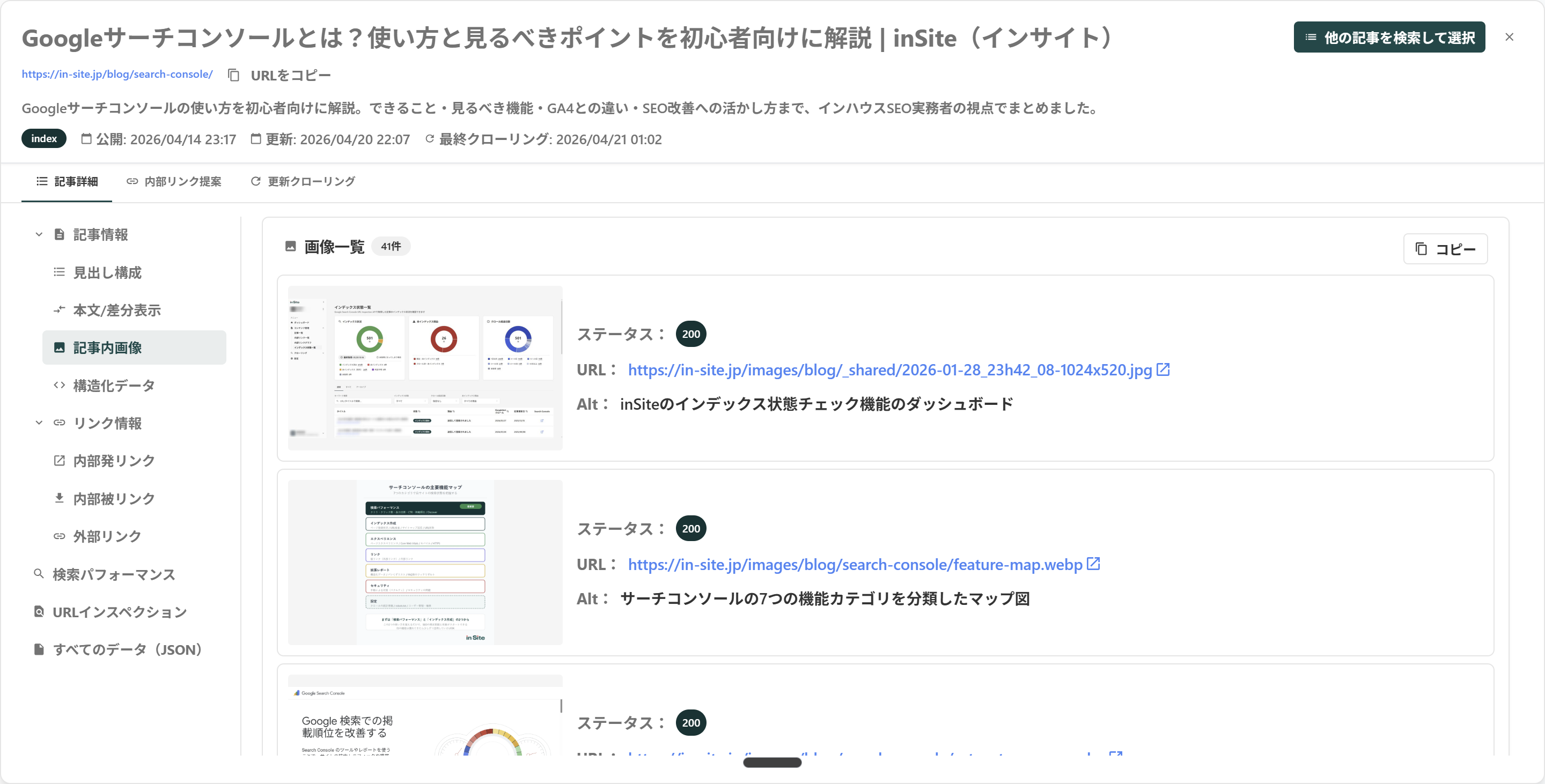Open the 2026-01-28 image via its external-link icon

(1163, 370)
